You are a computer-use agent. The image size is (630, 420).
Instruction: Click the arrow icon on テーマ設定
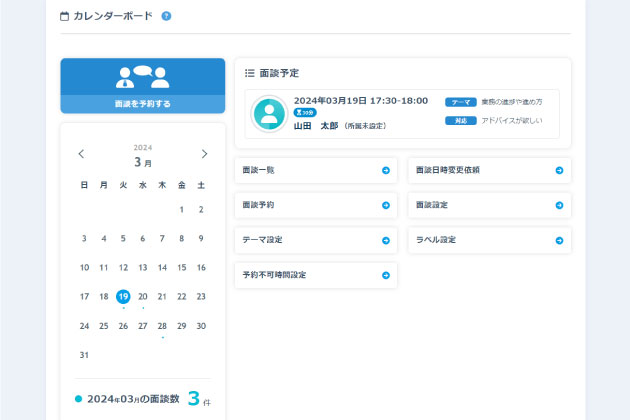pyautogui.click(x=386, y=240)
